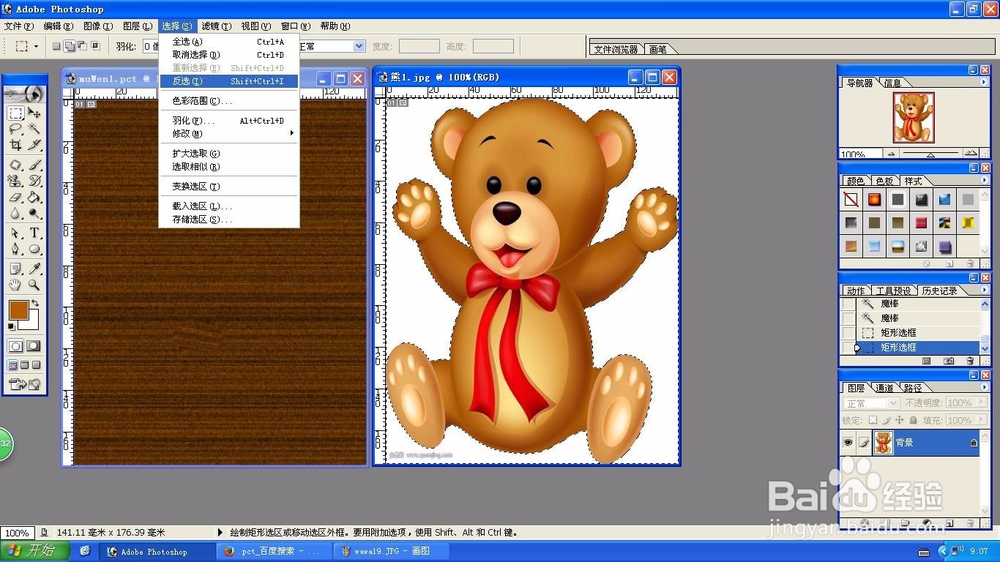Open the style dropdown showing 正常 in options bar

(x=358, y=46)
